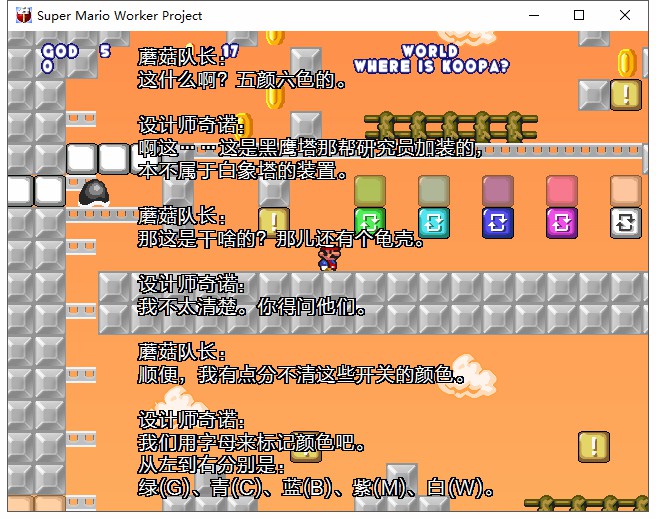
Task: Click the peach colored block above the white switch
Action: 626,191
